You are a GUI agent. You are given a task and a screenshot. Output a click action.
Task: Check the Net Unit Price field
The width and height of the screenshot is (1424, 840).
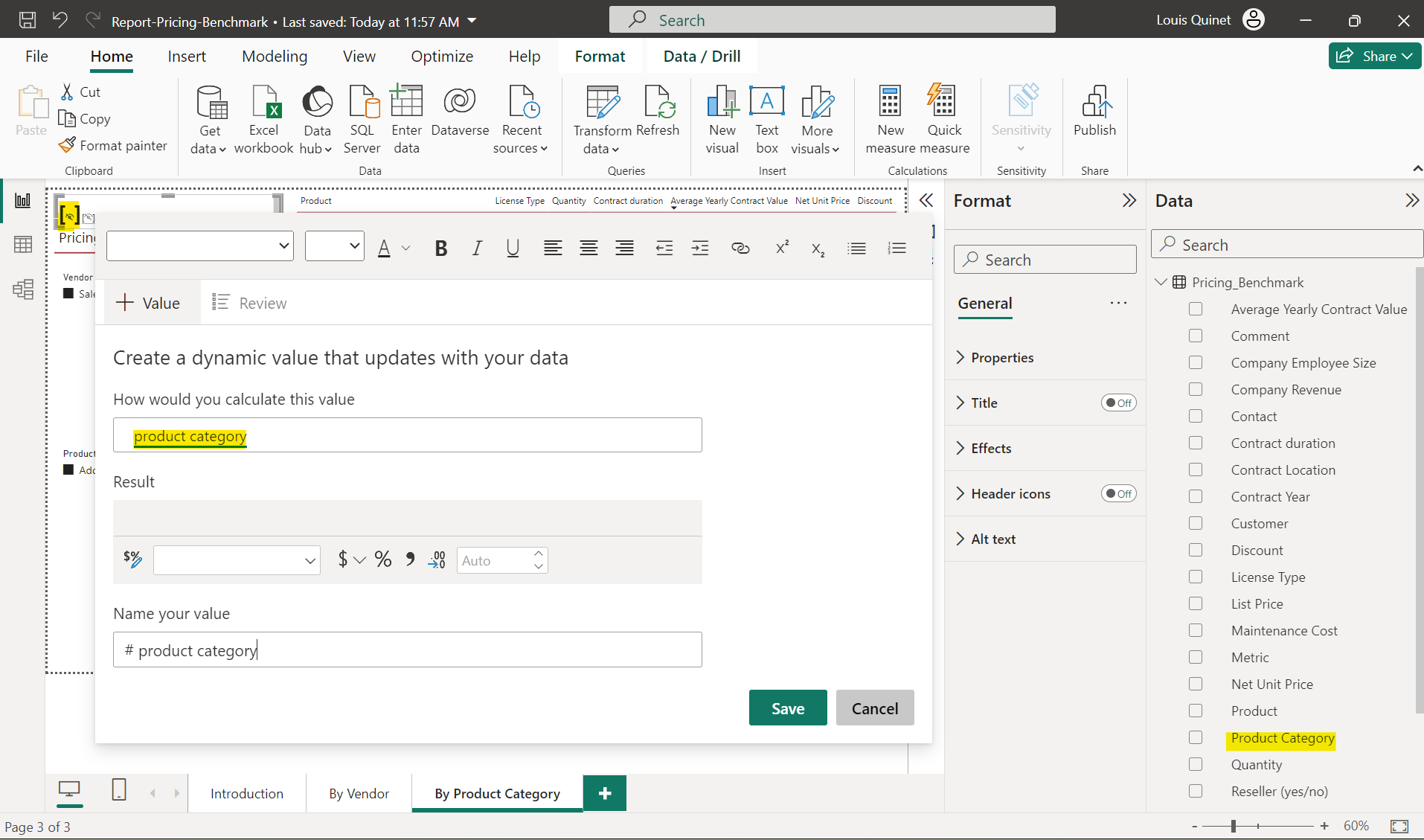click(1196, 684)
